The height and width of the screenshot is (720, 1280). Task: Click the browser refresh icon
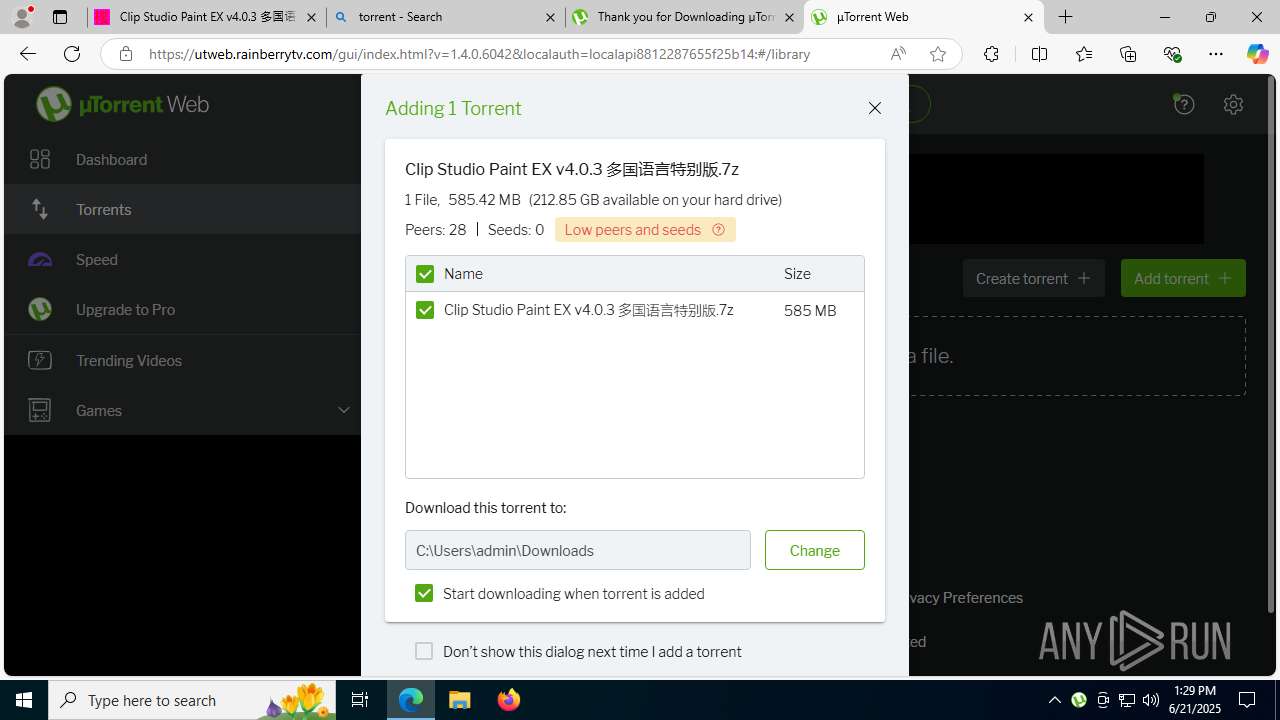72,54
